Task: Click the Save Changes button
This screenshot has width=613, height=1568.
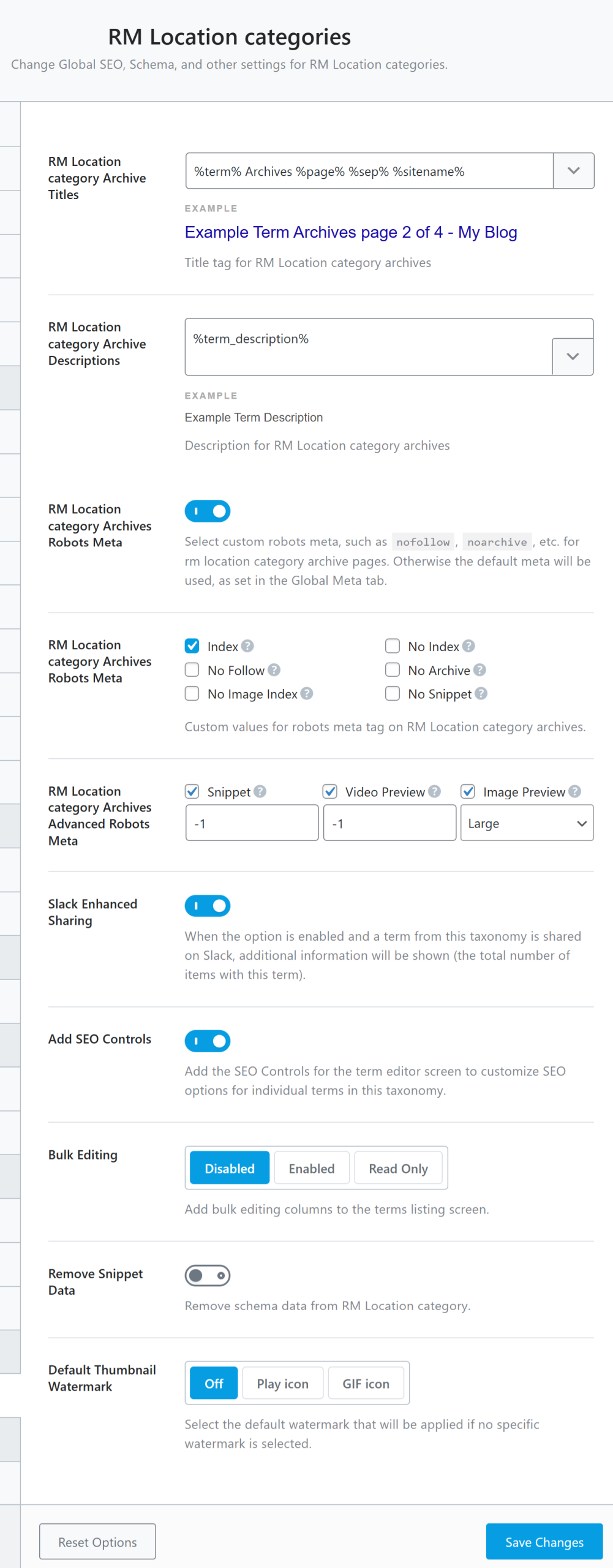Action: tap(543, 1542)
